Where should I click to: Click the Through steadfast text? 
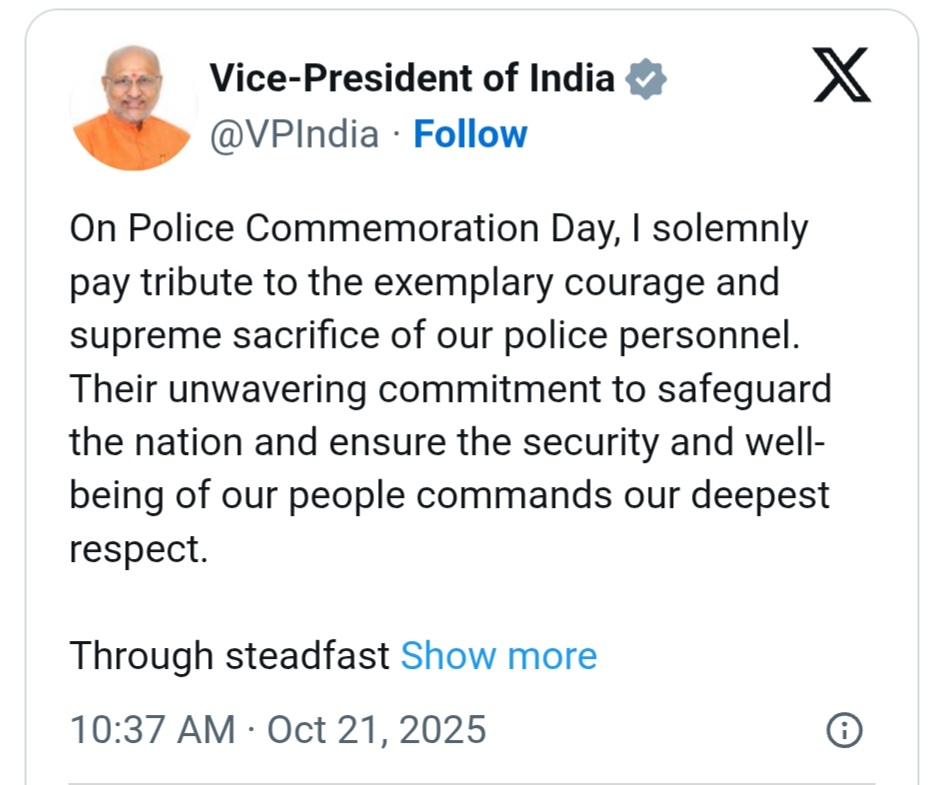(x=229, y=656)
